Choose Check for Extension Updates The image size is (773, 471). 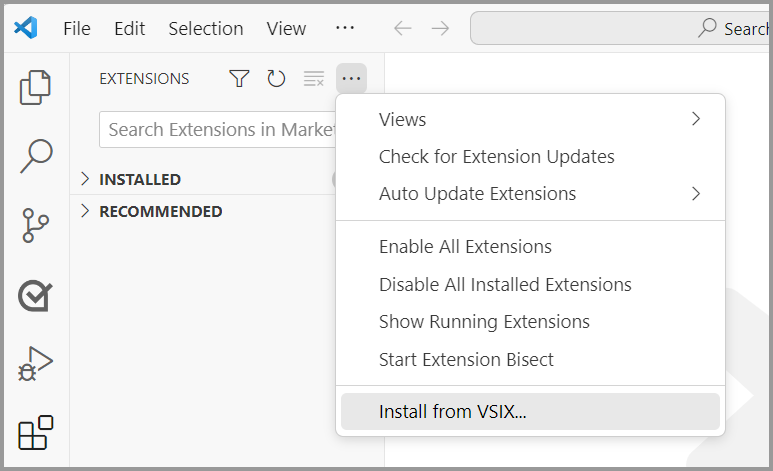tap(496, 157)
